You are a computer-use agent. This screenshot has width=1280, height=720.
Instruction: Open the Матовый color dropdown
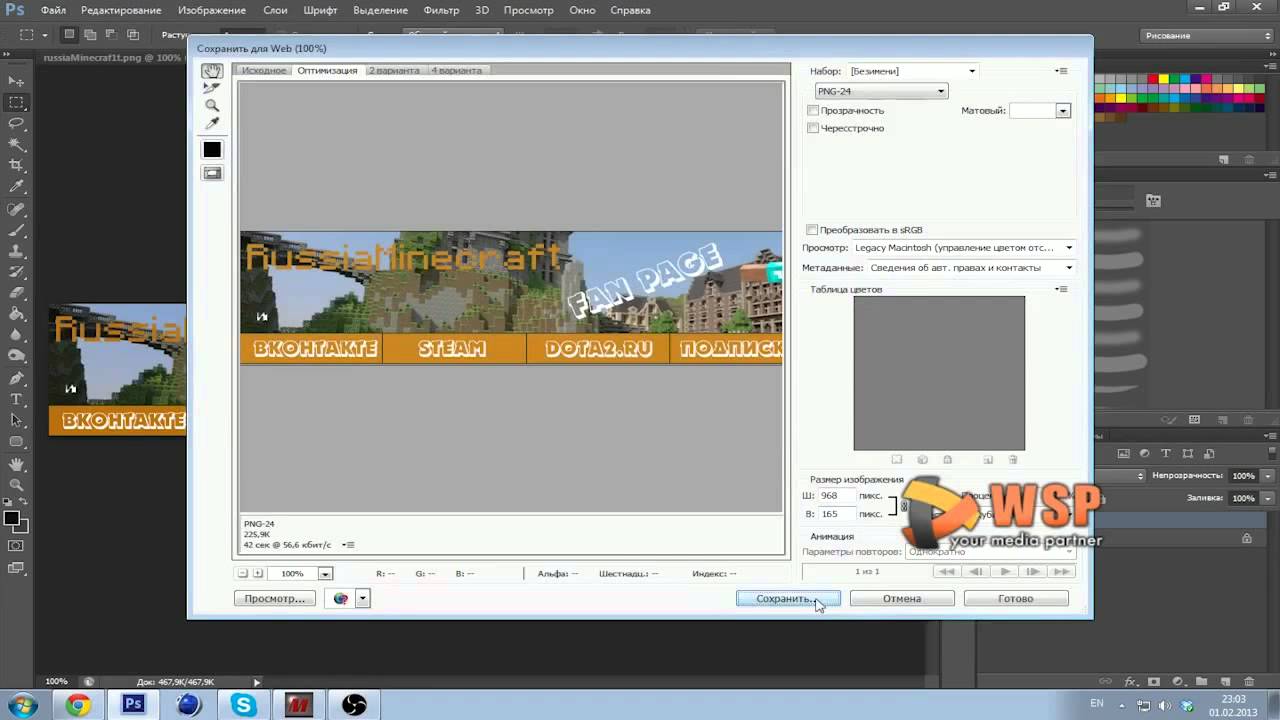tap(1063, 111)
